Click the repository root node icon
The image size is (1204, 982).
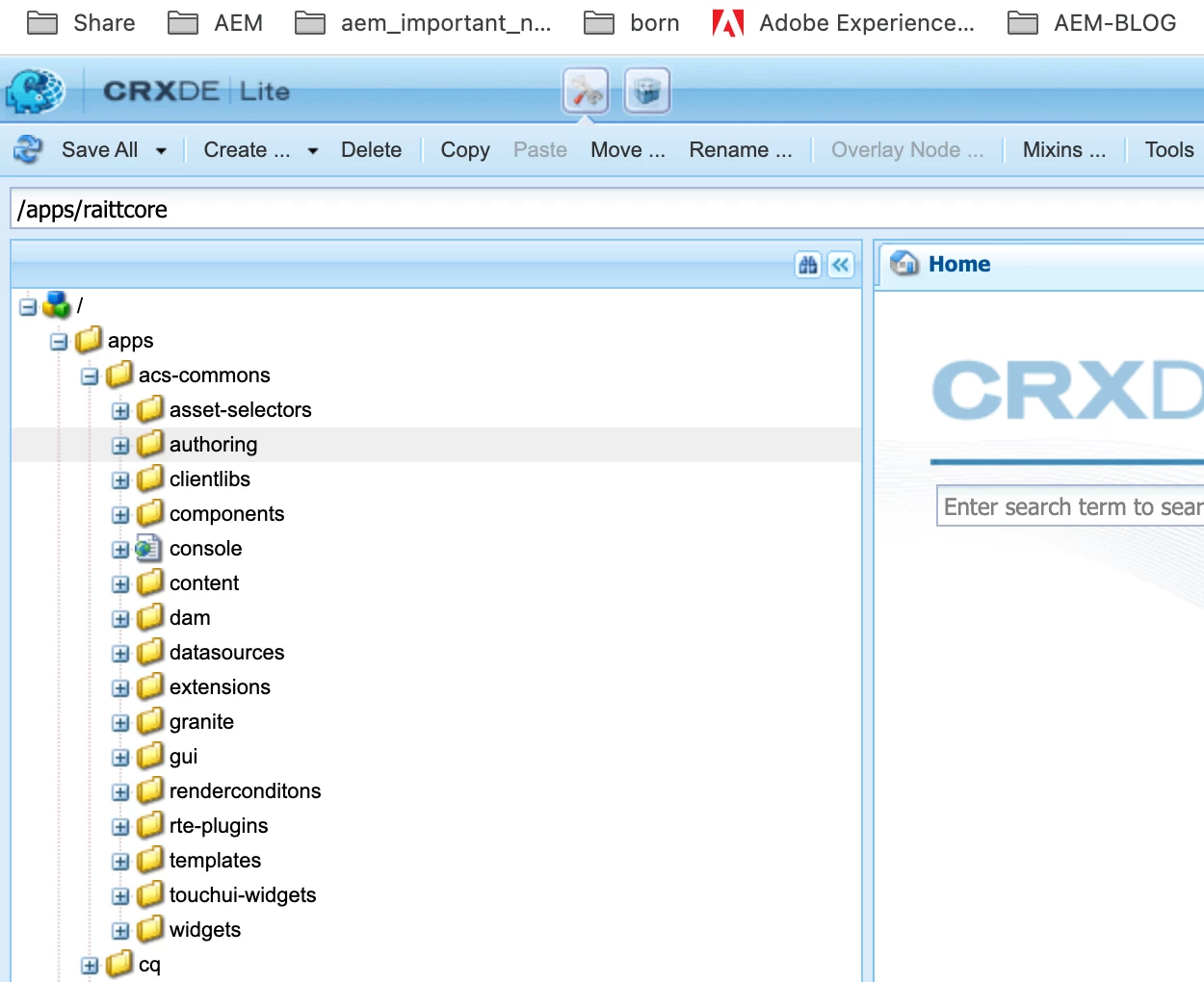tap(58, 305)
